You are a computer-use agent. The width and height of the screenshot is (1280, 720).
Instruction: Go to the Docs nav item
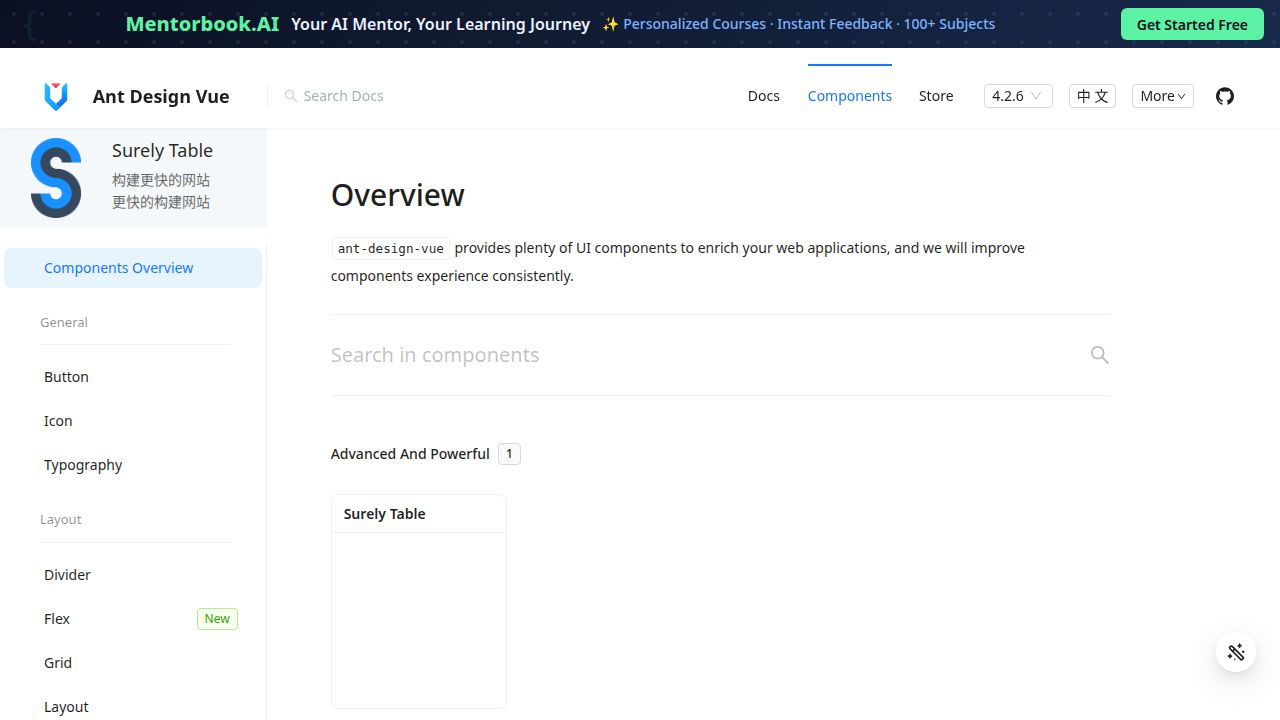(x=764, y=96)
